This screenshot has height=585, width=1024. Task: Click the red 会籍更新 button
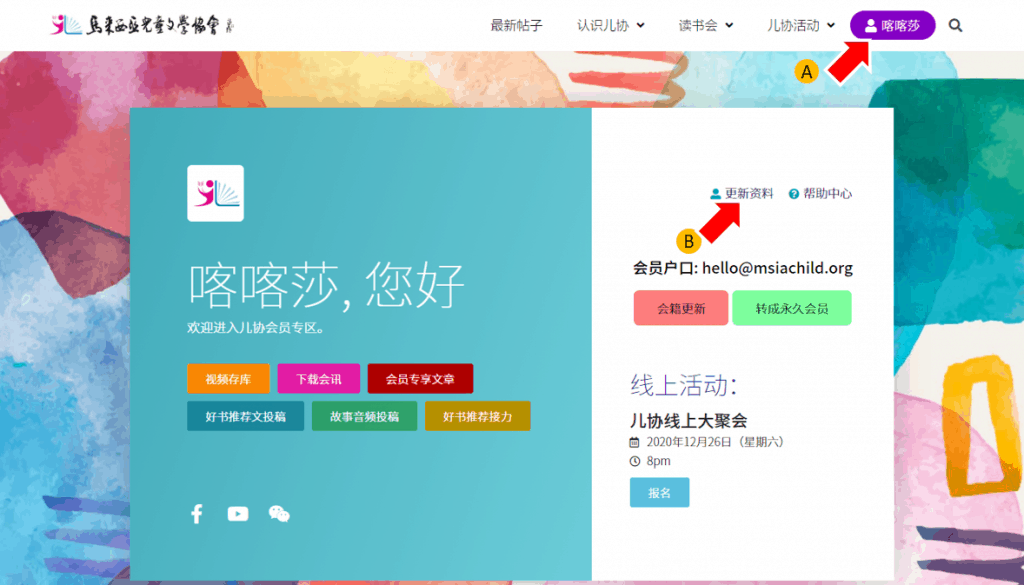click(x=680, y=308)
